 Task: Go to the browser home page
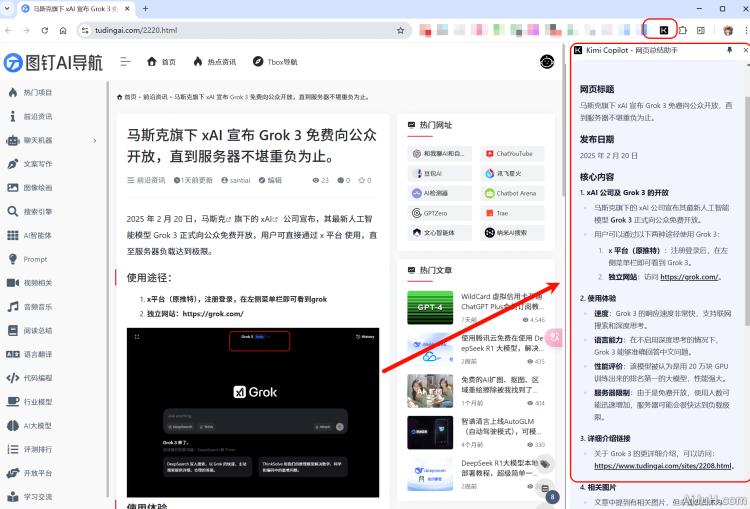63,30
